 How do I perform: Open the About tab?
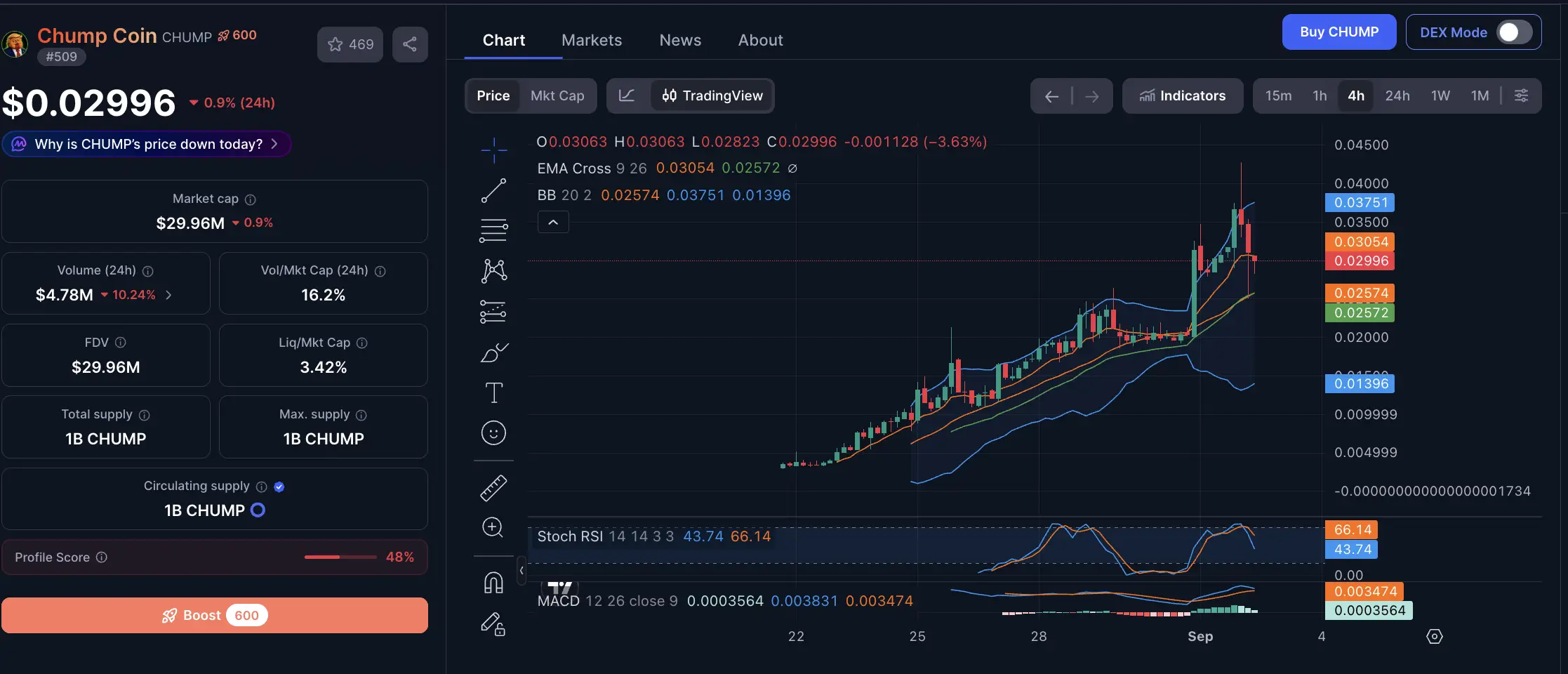point(760,40)
